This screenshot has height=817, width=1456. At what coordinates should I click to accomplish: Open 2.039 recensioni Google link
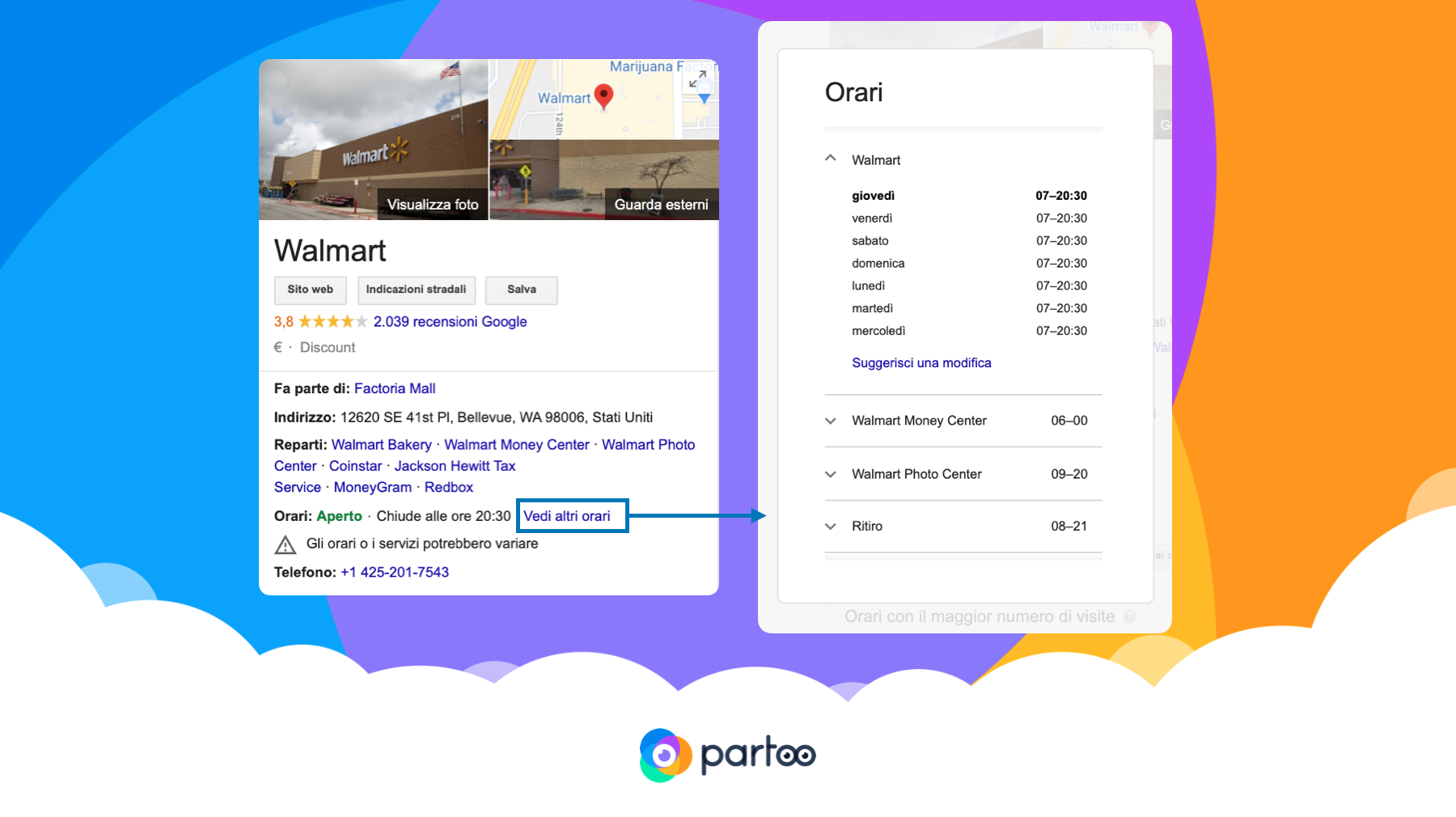(450, 322)
